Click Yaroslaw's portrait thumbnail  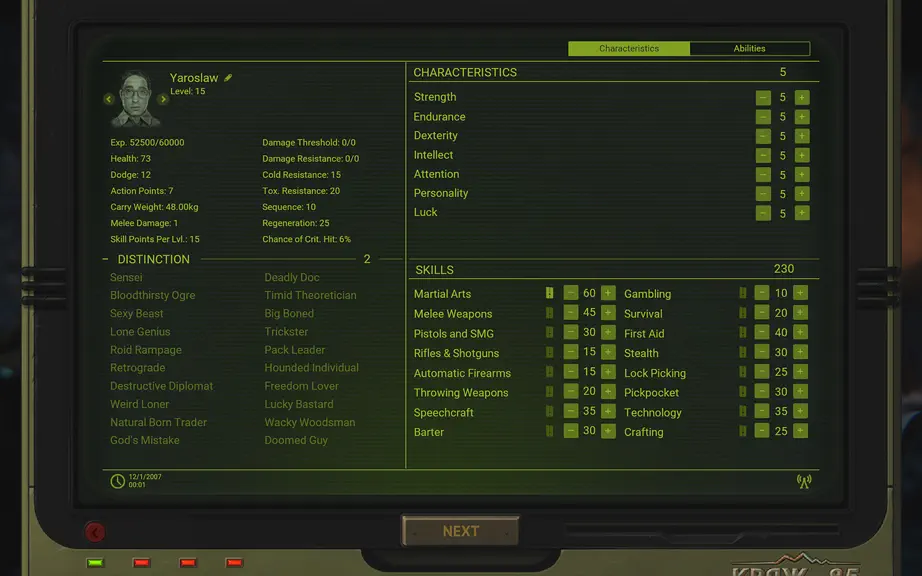(136, 99)
